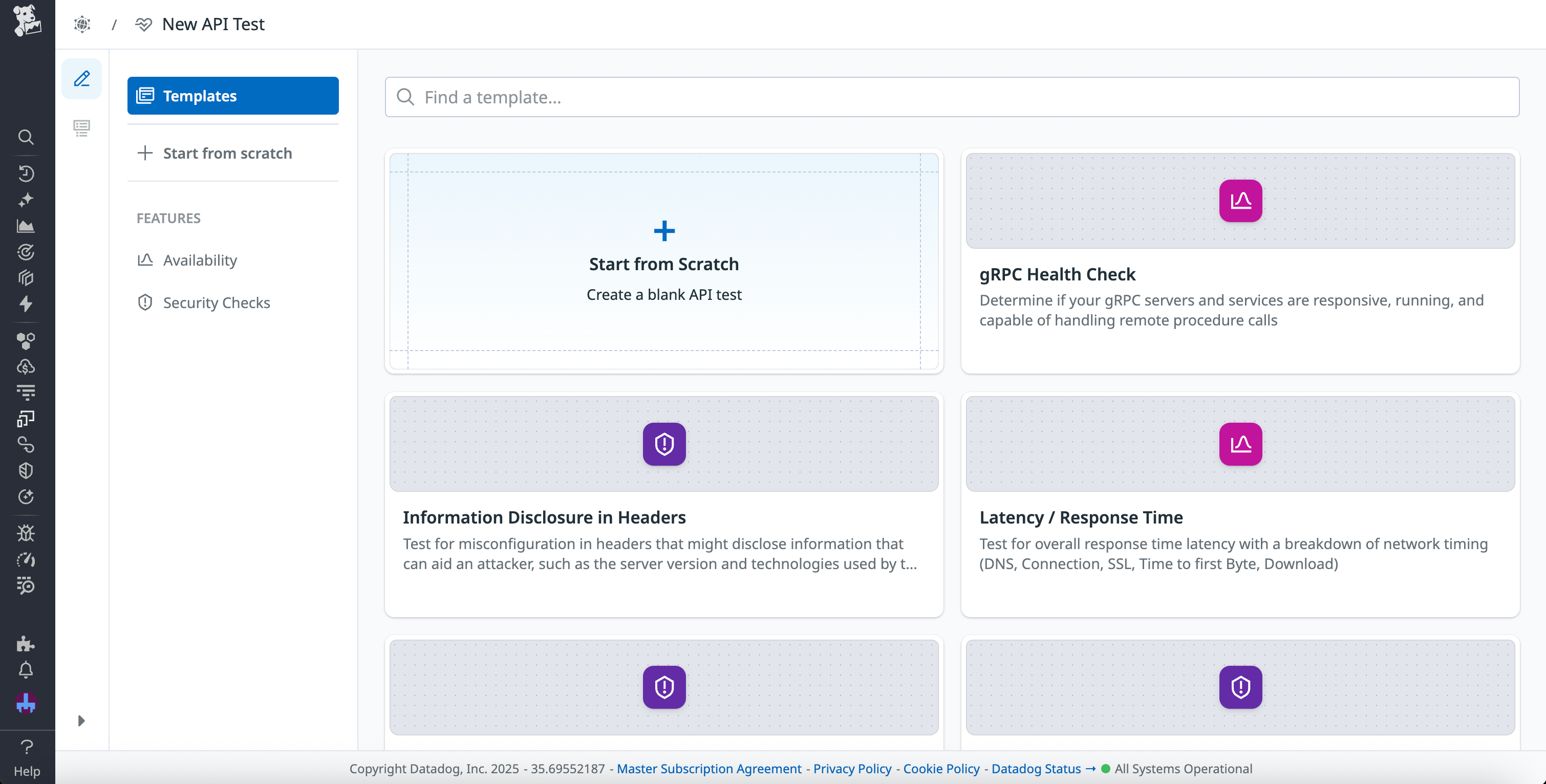Open the Privacy Policy link
This screenshot has width=1546, height=784.
852,769
